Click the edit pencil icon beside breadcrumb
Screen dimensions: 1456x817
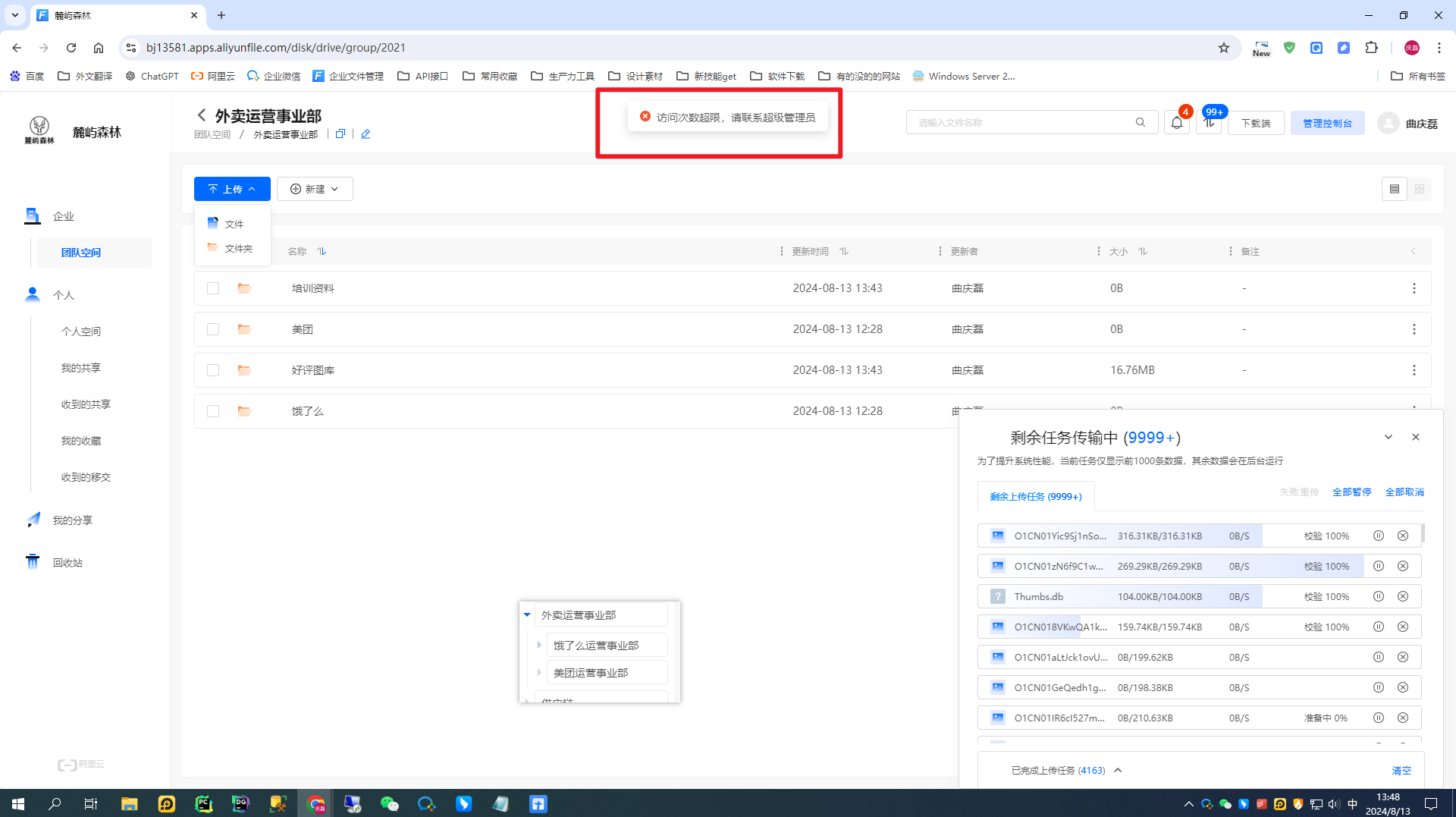point(366,134)
